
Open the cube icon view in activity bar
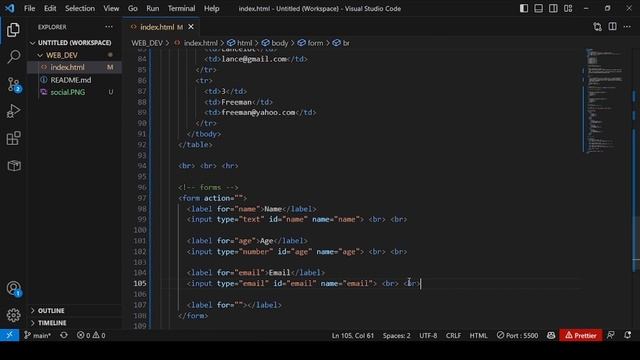click(x=14, y=165)
